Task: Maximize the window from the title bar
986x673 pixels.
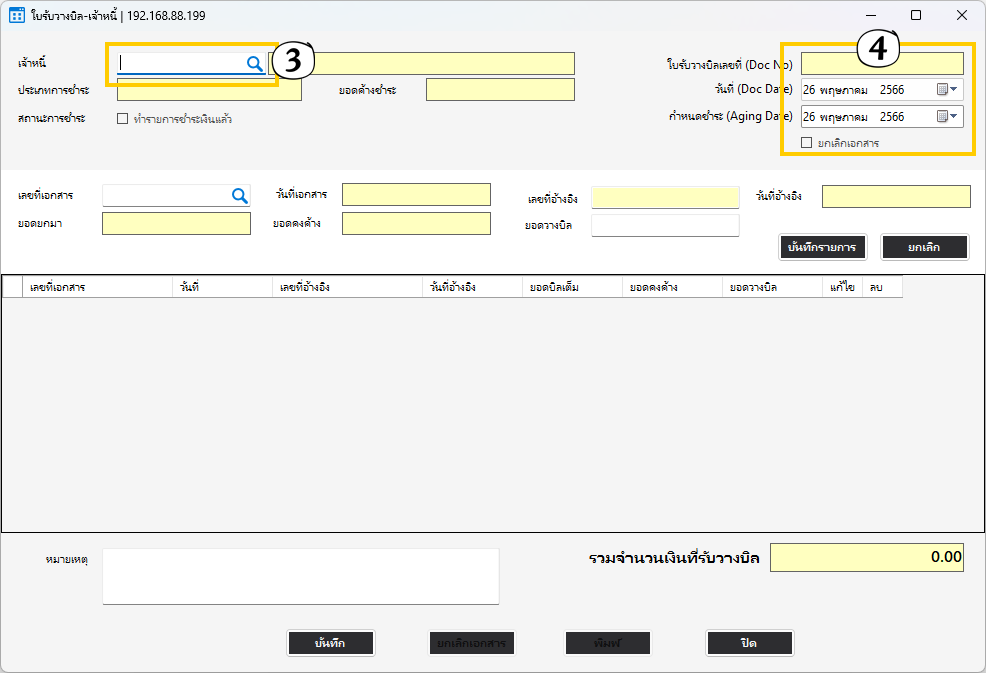Action: point(916,16)
